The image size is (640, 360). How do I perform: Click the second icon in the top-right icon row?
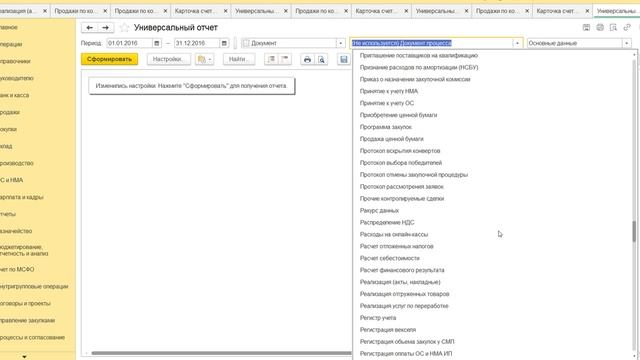pyautogui.click(x=600, y=27)
